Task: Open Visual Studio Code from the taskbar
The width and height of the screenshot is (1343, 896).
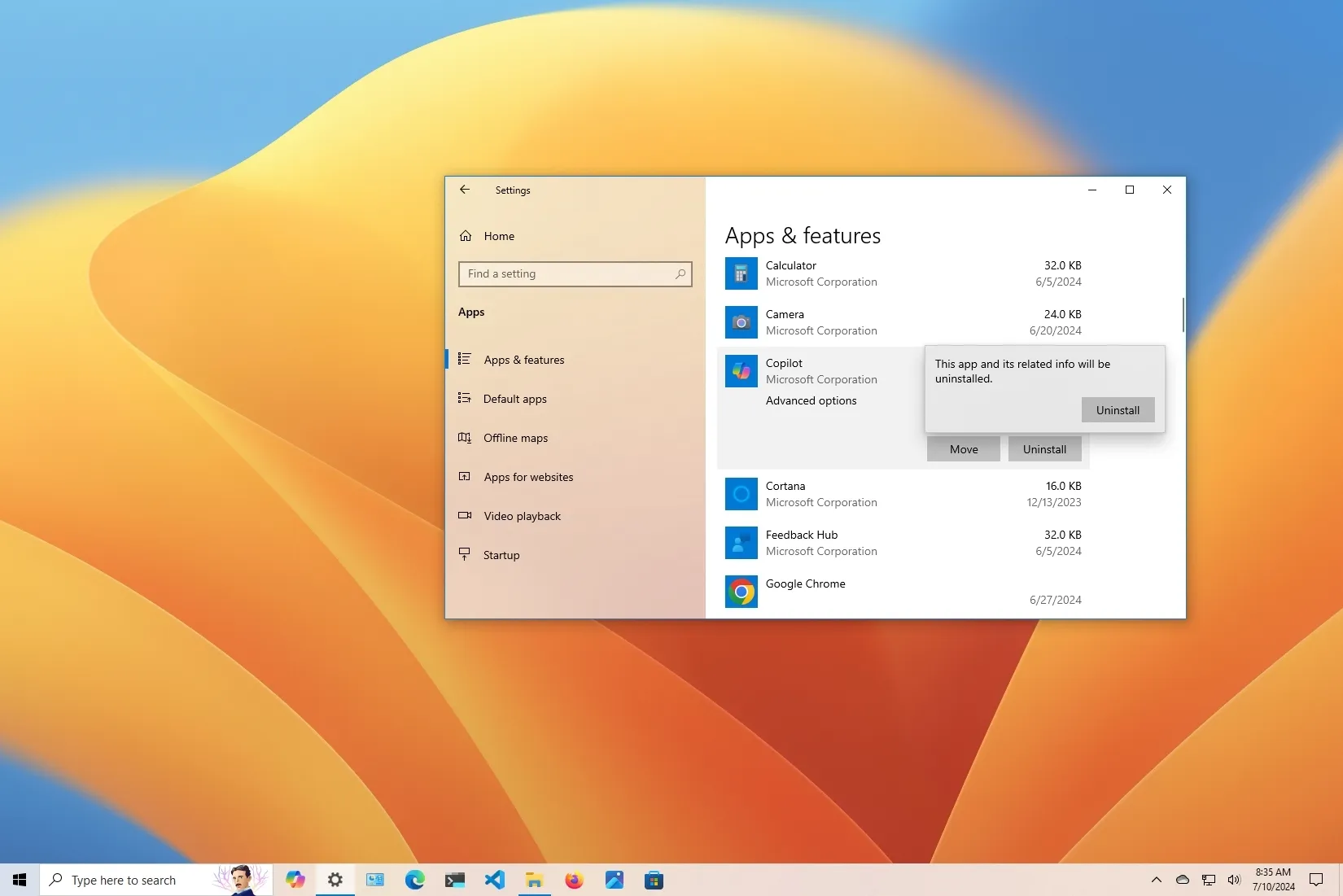Action: [494, 880]
